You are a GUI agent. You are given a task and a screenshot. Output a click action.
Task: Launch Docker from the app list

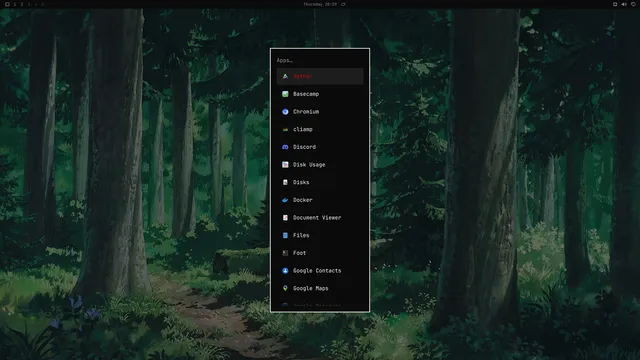pos(320,200)
